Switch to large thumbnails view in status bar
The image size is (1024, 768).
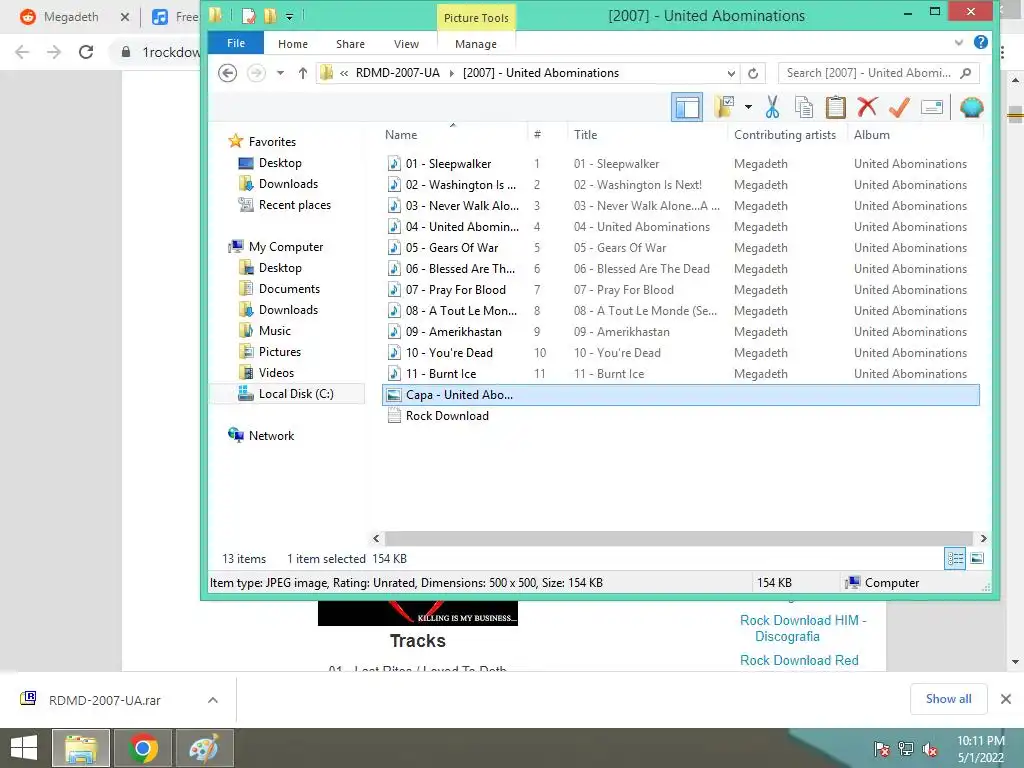977,558
